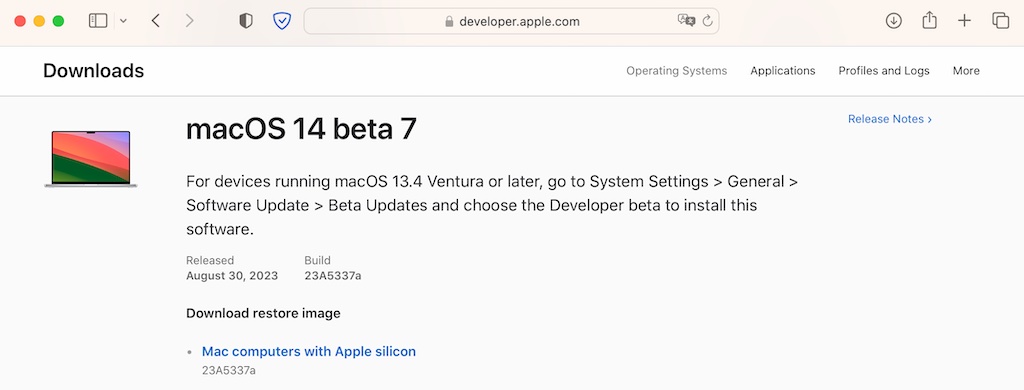Reload the page with the refresh icon
This screenshot has height=390, width=1024.
(707, 21)
